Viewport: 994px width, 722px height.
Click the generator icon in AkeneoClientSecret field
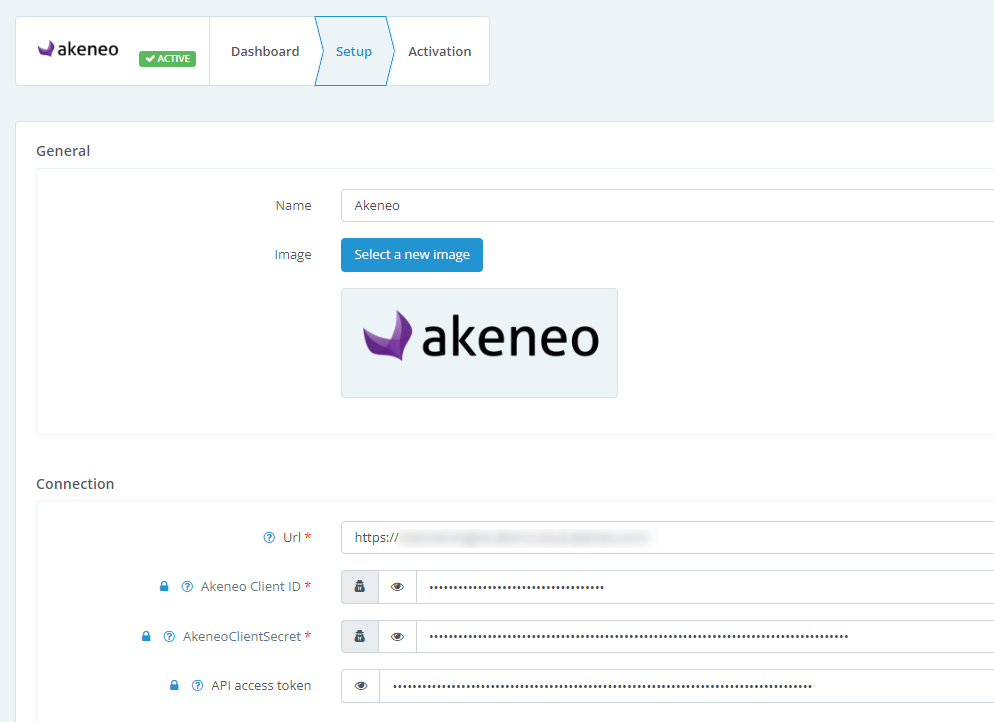click(x=359, y=636)
